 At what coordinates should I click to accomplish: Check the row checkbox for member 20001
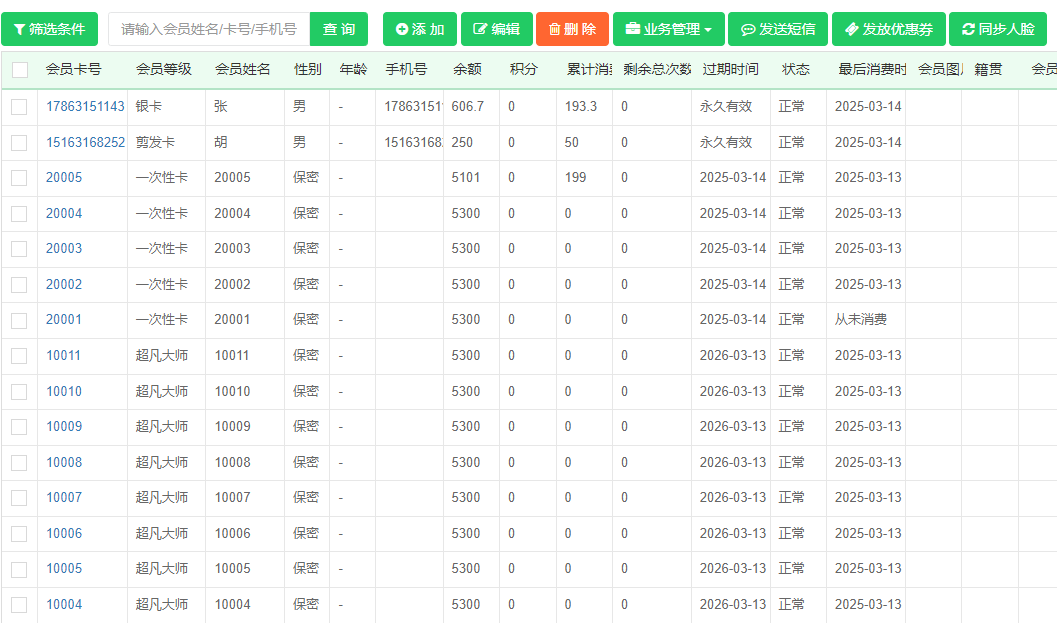[19, 320]
